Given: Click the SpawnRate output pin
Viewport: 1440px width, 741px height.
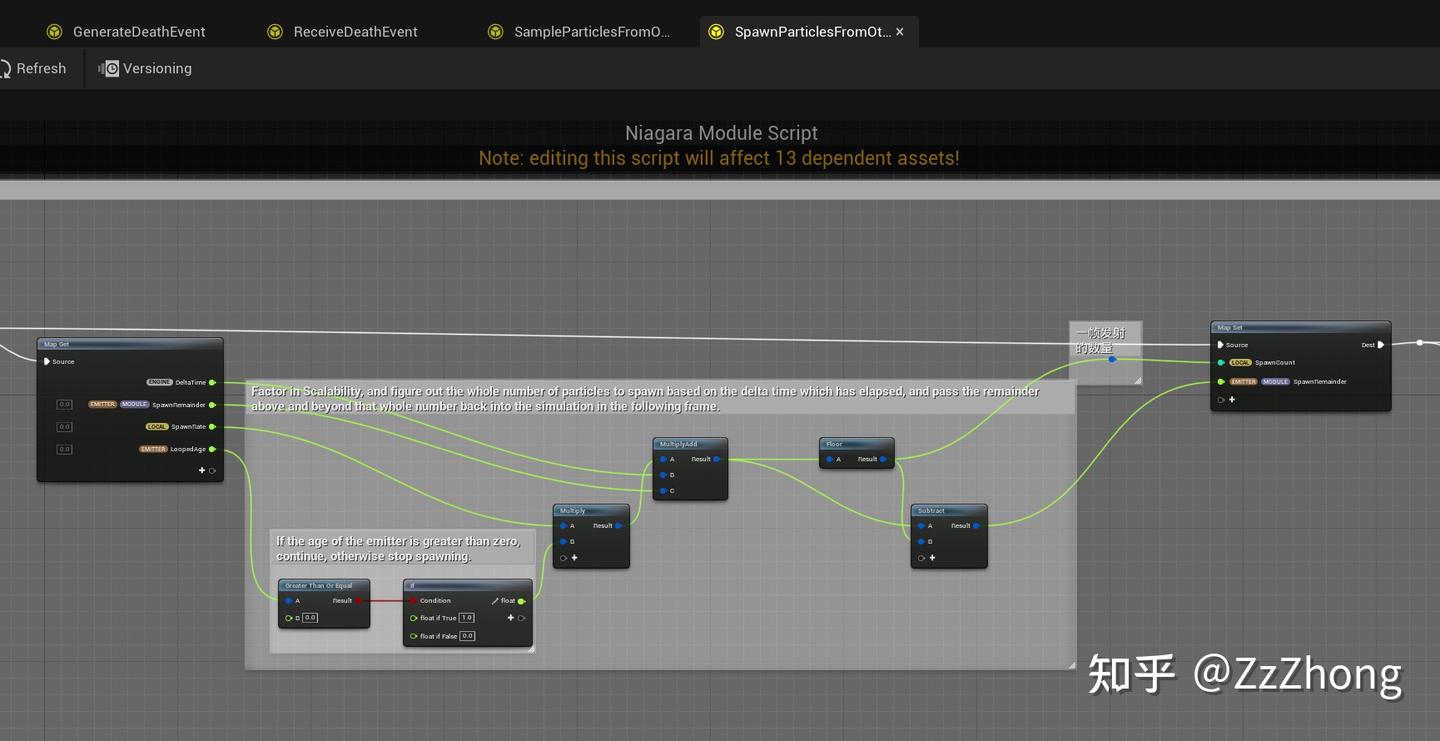Looking at the screenshot, I should tap(212, 427).
